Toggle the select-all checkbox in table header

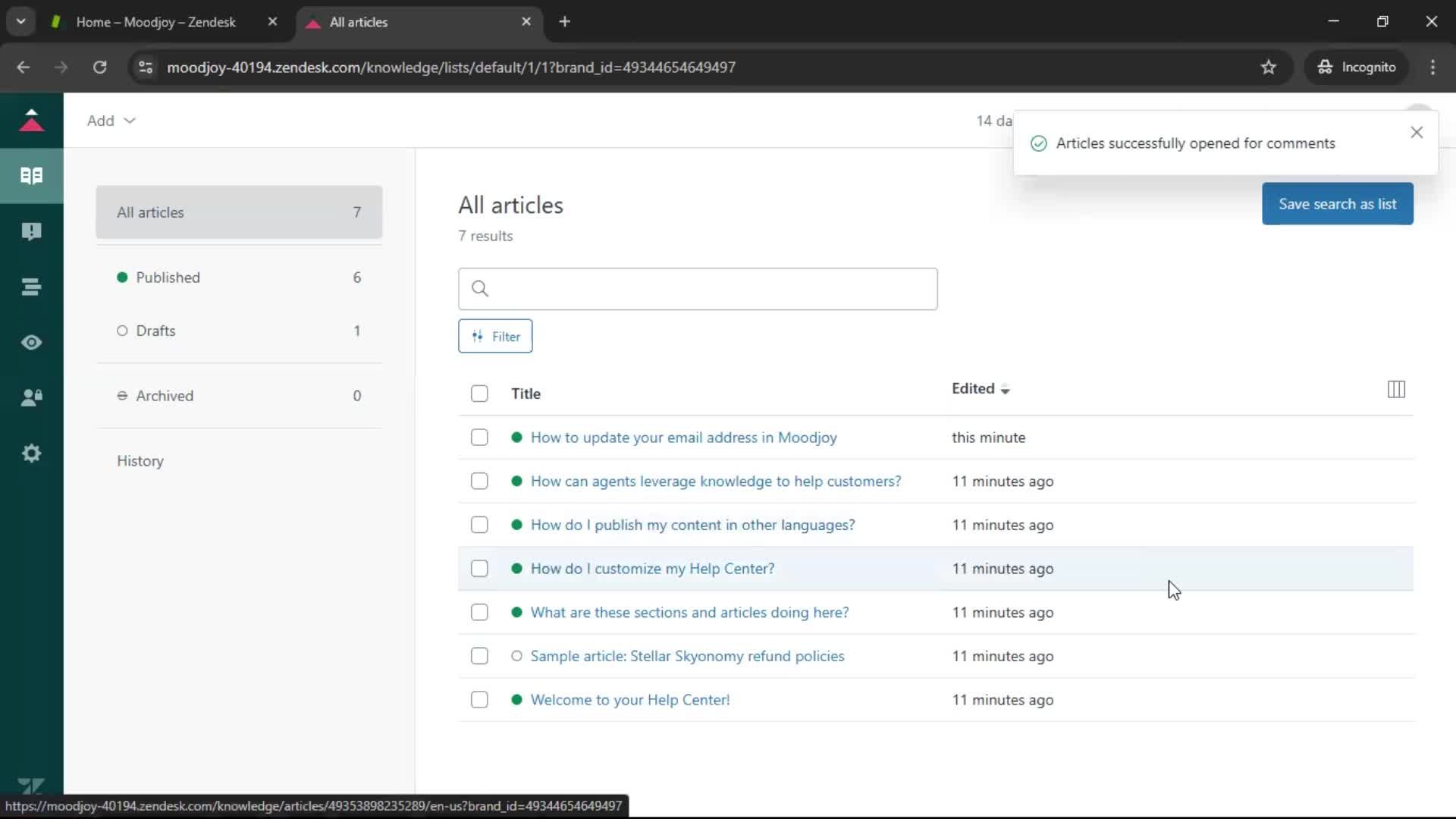(479, 394)
